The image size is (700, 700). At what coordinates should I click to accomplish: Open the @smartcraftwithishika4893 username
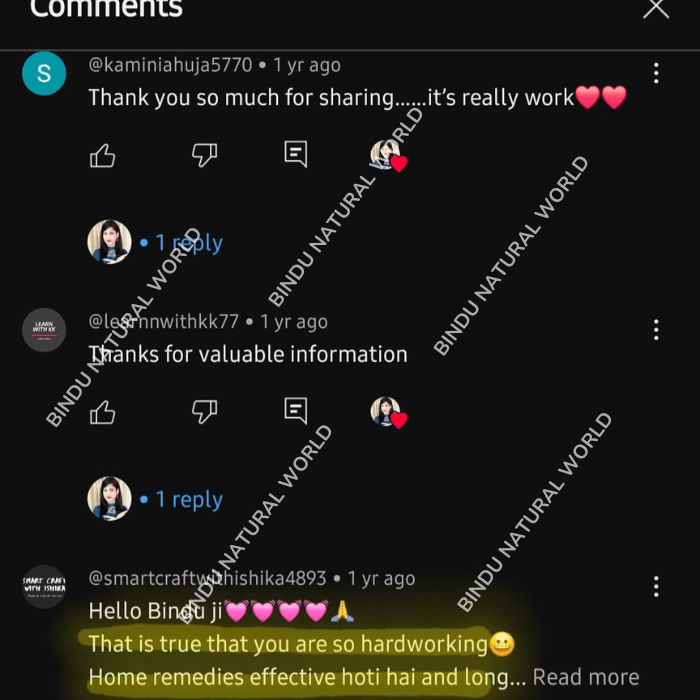click(207, 579)
